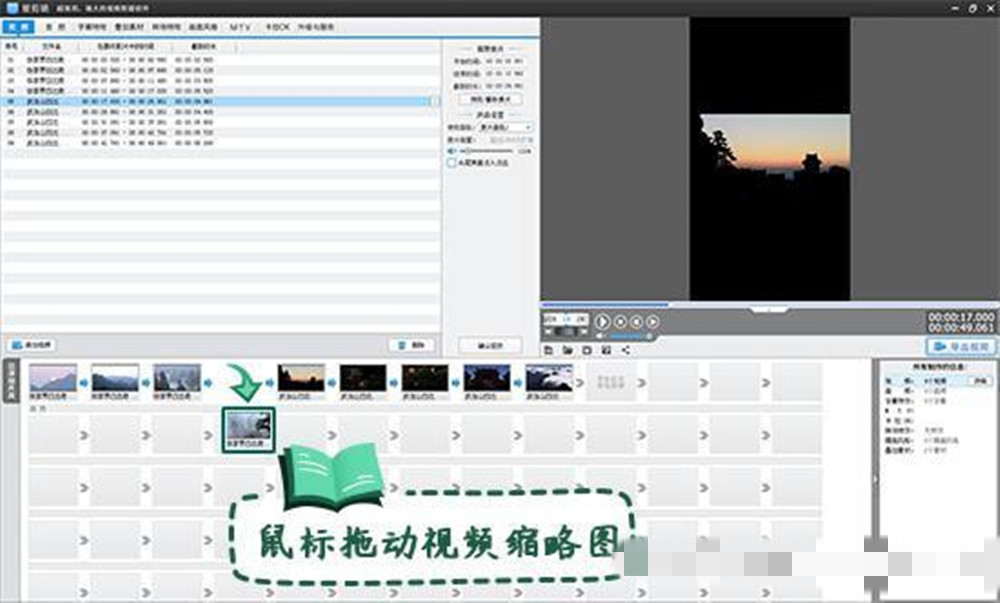Click the next frame icon in playback controls
1000x603 pixels.
tap(652, 322)
